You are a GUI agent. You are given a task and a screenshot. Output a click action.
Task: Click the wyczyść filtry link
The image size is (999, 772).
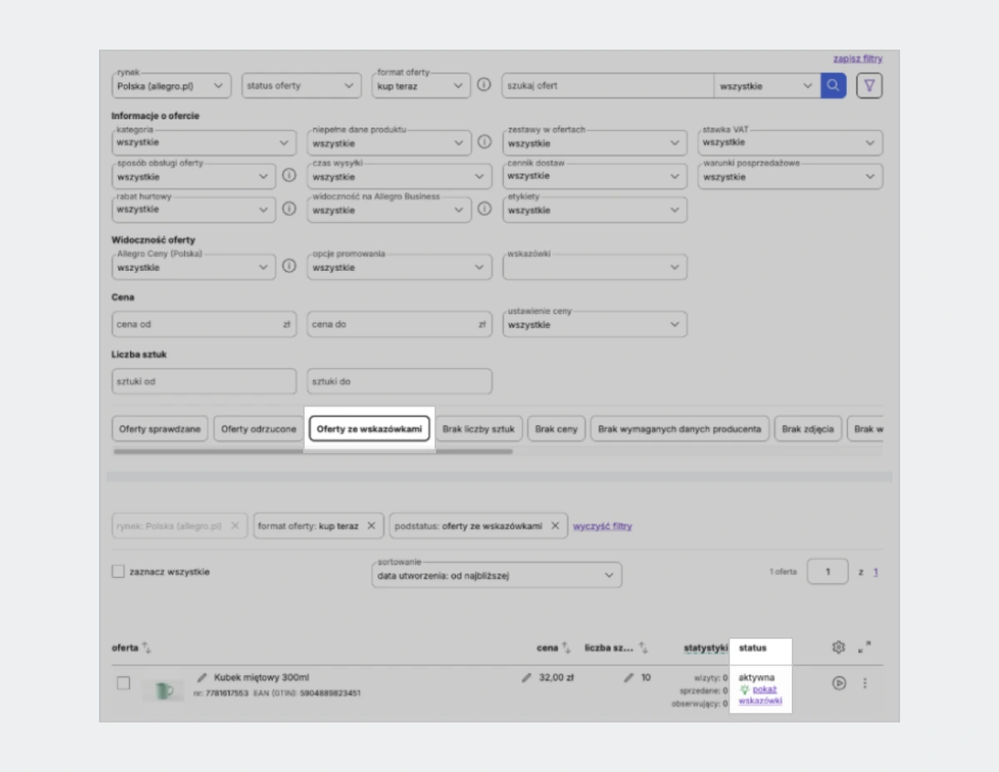(x=602, y=526)
